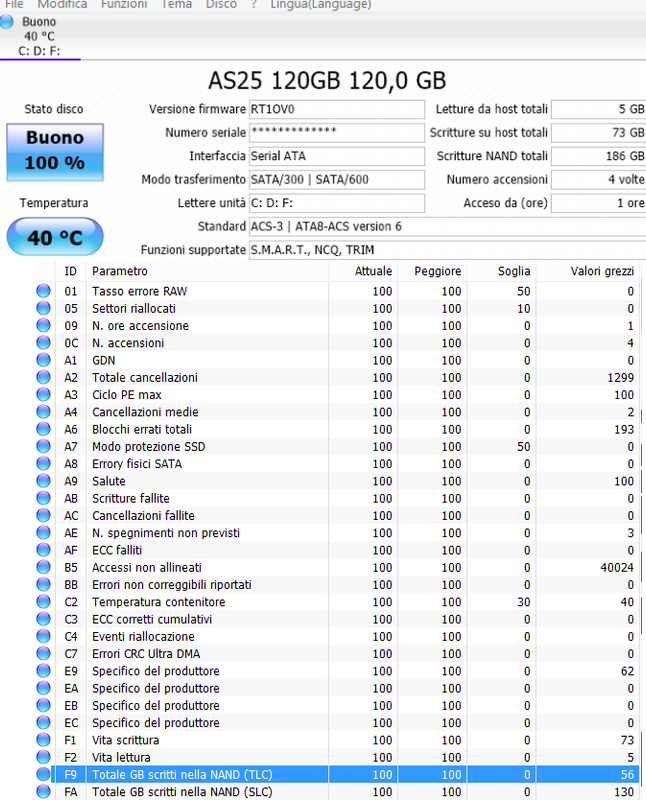The image size is (646, 800).
Task: Click status orb for Scritture fallite
Action: [43, 498]
